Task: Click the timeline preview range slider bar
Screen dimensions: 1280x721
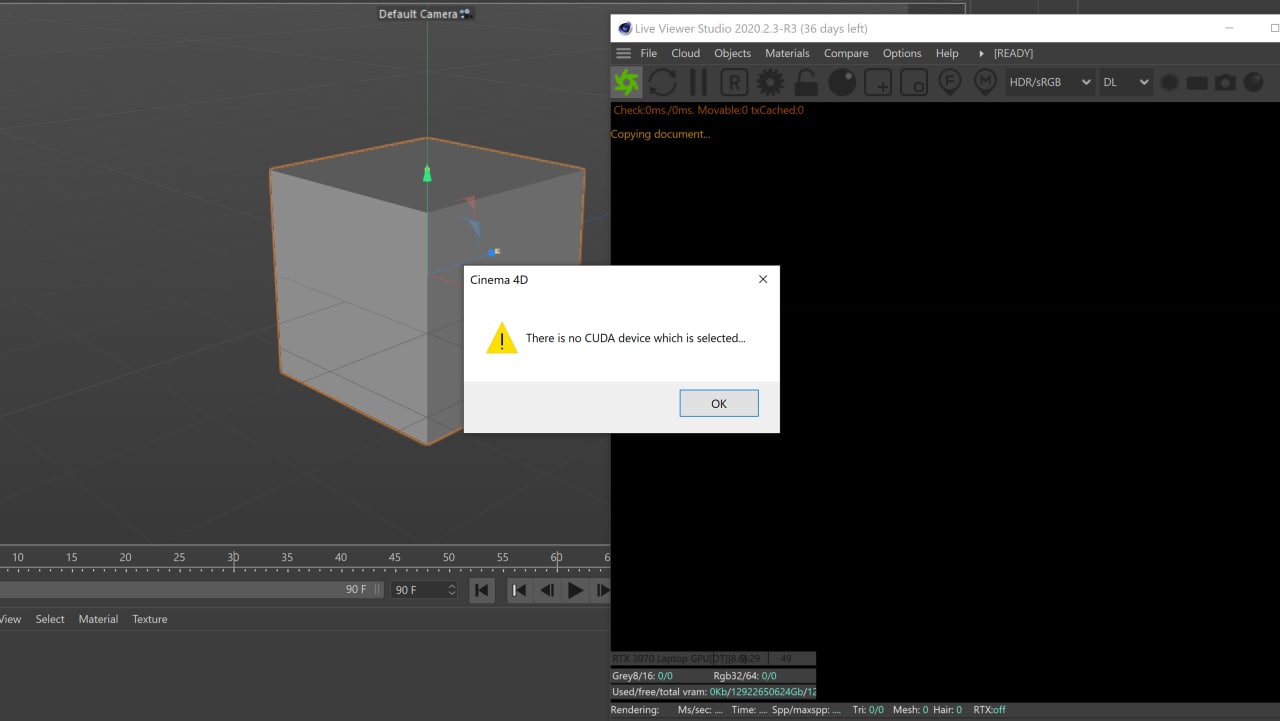Action: coord(190,590)
